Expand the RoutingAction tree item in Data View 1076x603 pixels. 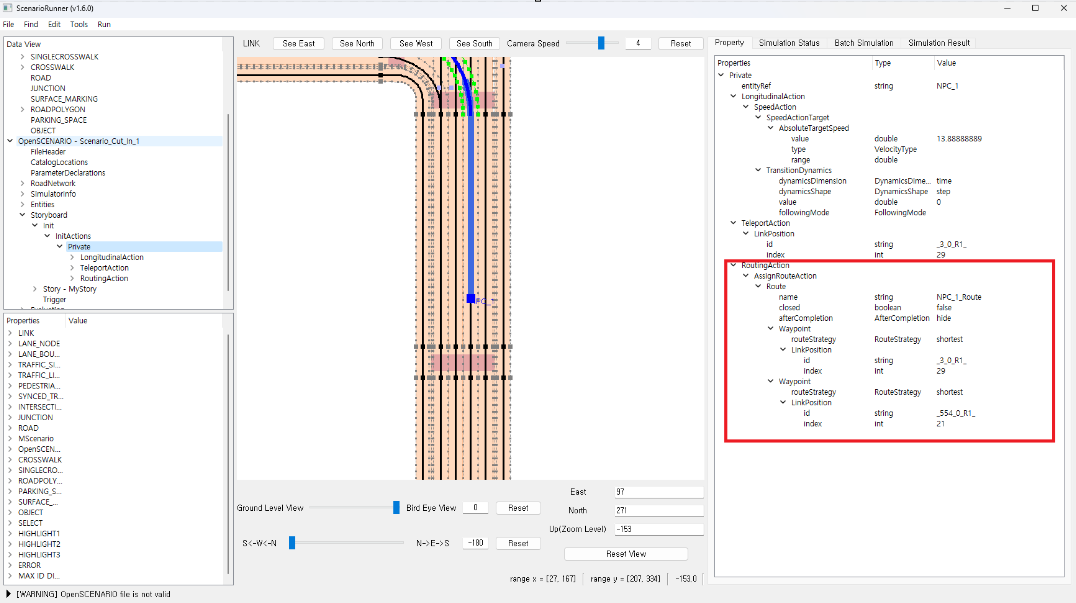tap(72, 278)
